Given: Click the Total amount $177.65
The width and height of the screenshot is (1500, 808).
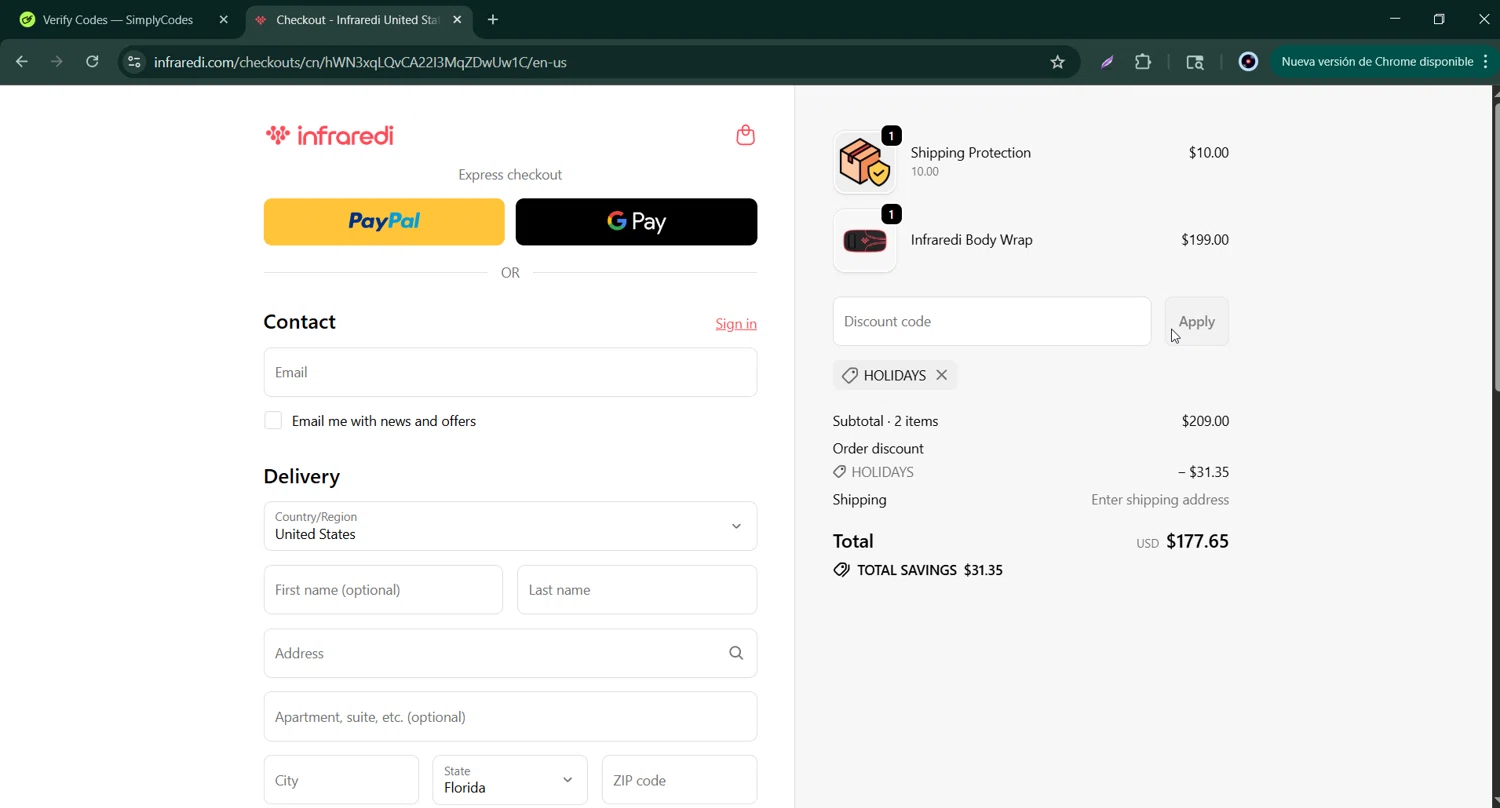Looking at the screenshot, I should click(1197, 541).
